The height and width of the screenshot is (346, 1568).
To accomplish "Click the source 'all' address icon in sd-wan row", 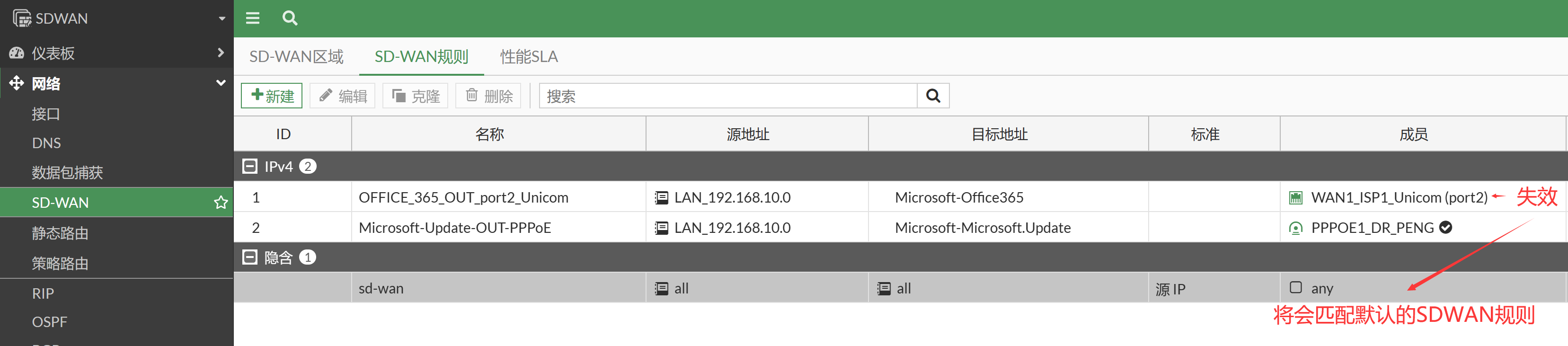I will pos(661,288).
